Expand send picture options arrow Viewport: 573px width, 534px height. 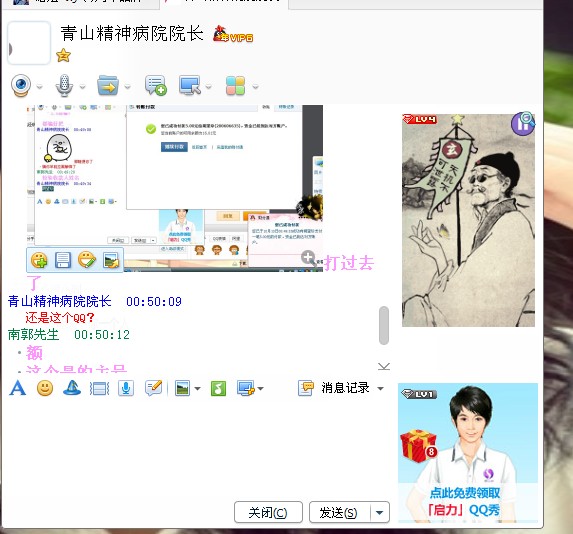click(197, 389)
